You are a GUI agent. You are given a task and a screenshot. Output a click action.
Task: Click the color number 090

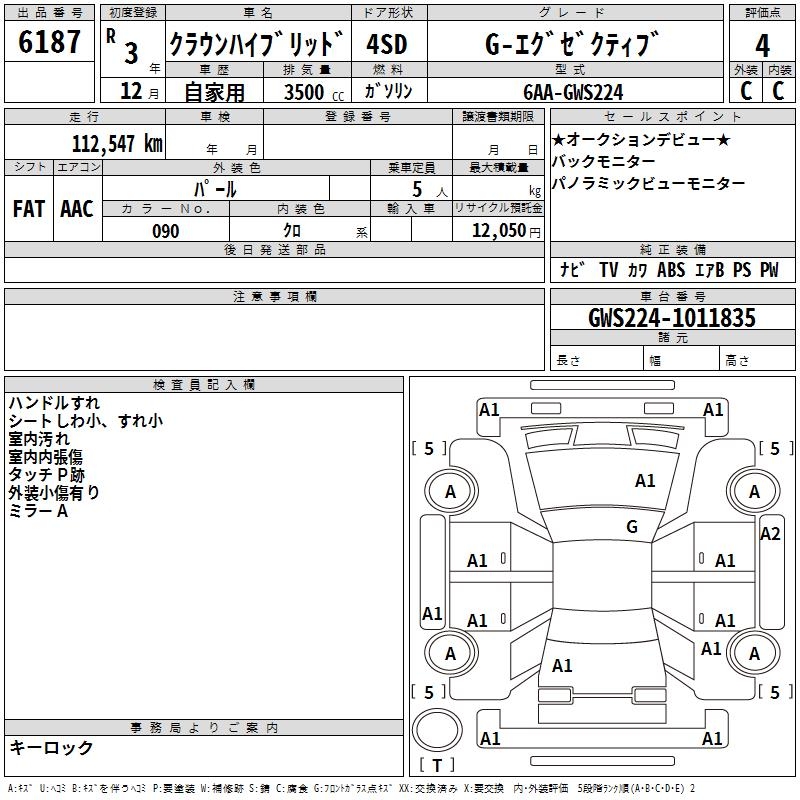[x=166, y=231]
